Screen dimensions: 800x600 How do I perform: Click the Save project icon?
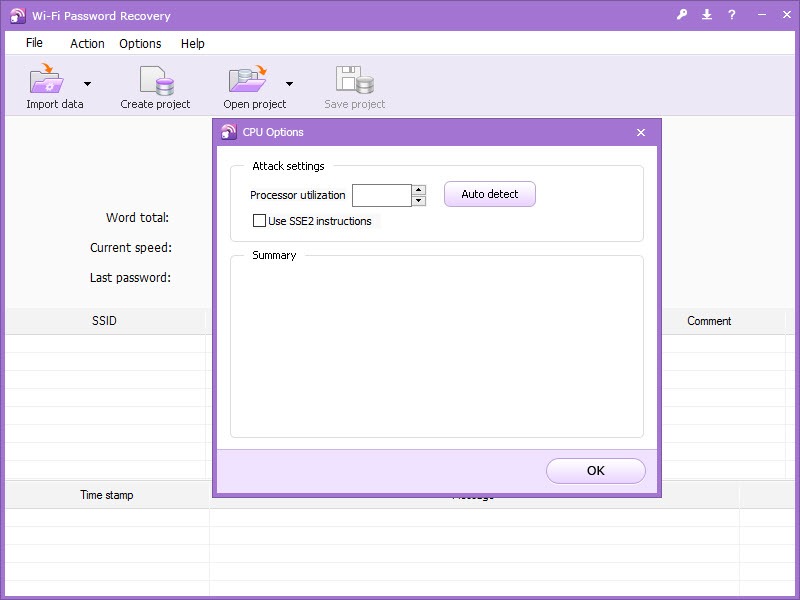(355, 80)
